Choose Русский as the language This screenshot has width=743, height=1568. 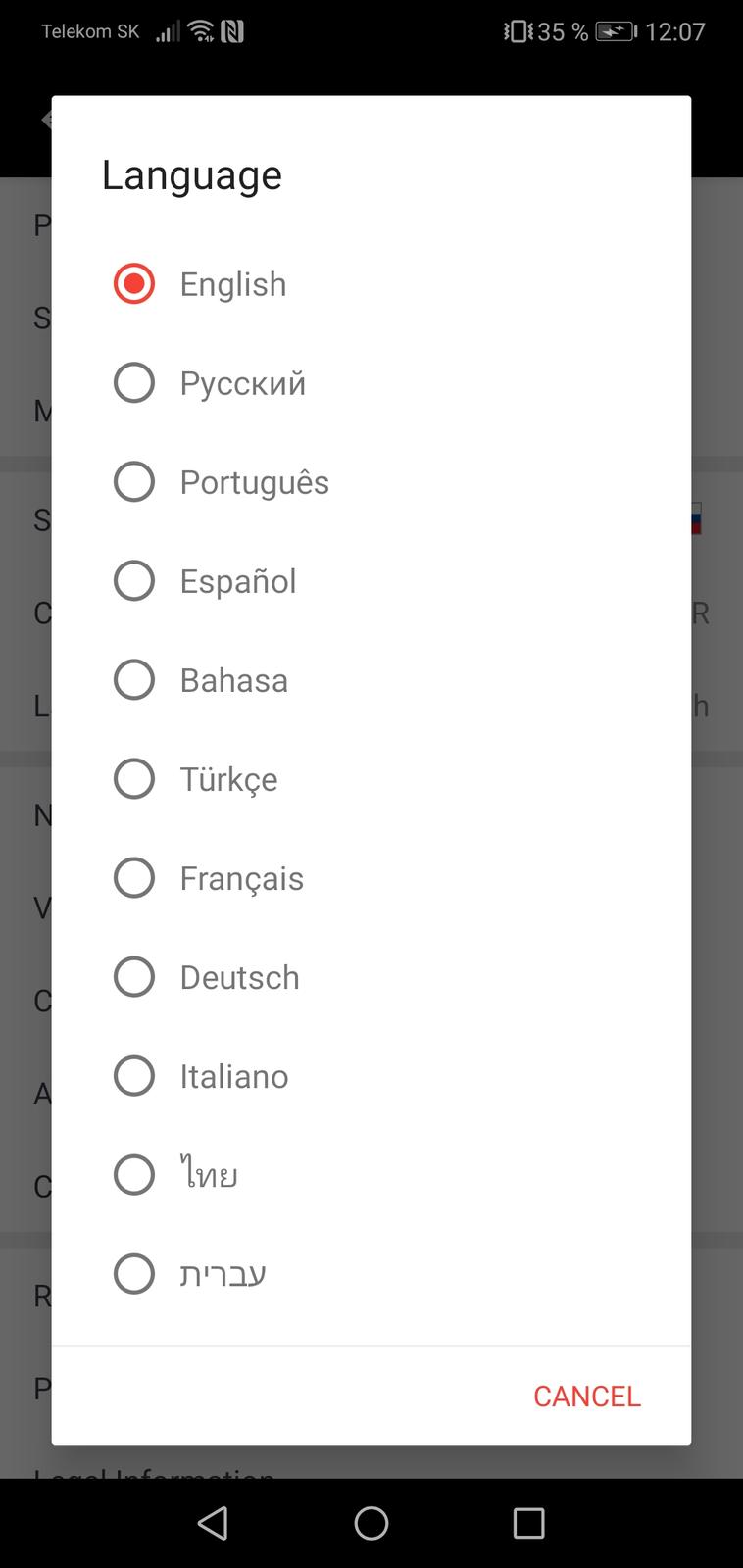point(134,383)
